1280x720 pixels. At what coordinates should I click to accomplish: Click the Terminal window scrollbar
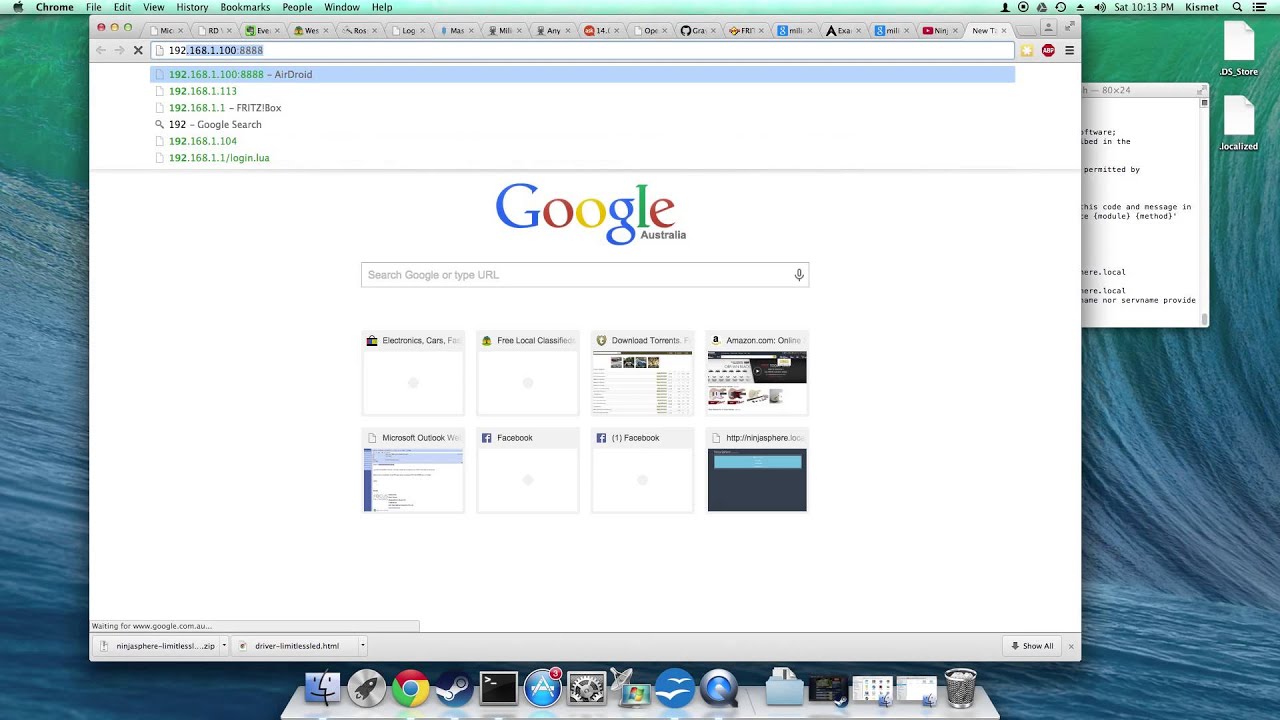[x=1204, y=211]
